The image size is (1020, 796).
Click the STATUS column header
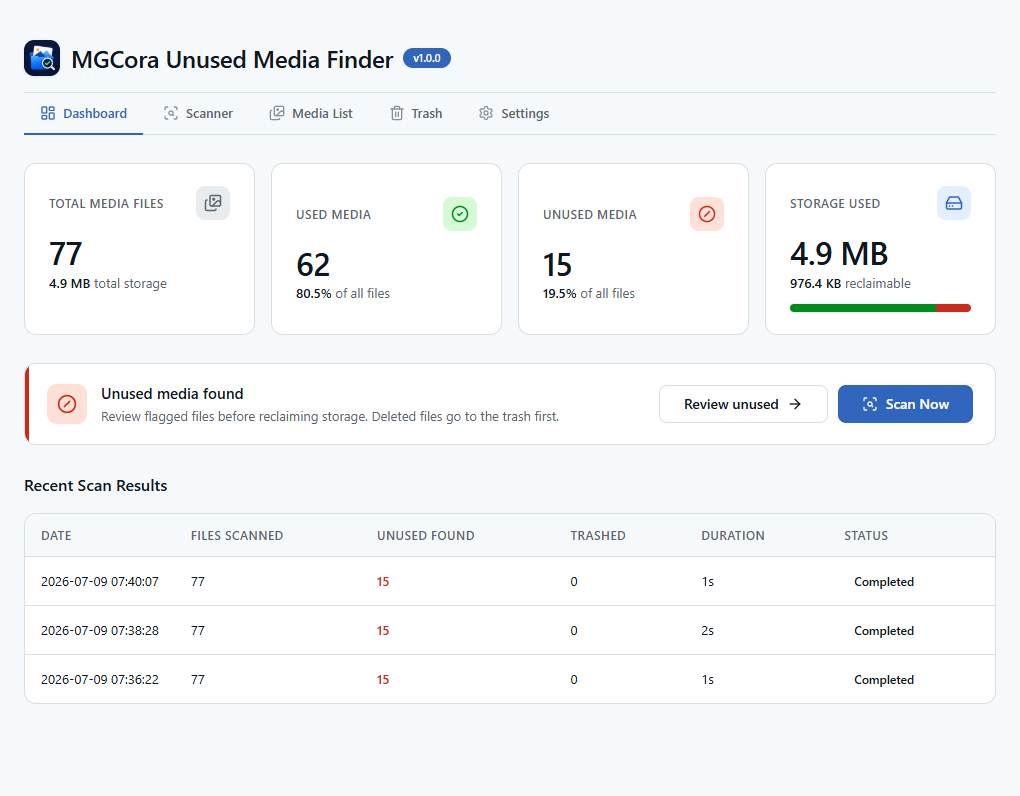pos(866,535)
